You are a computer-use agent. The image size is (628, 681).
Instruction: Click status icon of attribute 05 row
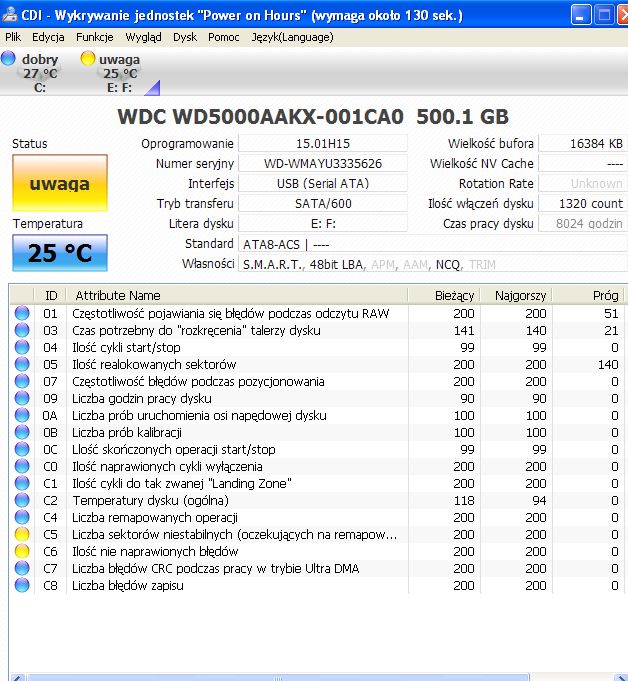pos(22,364)
